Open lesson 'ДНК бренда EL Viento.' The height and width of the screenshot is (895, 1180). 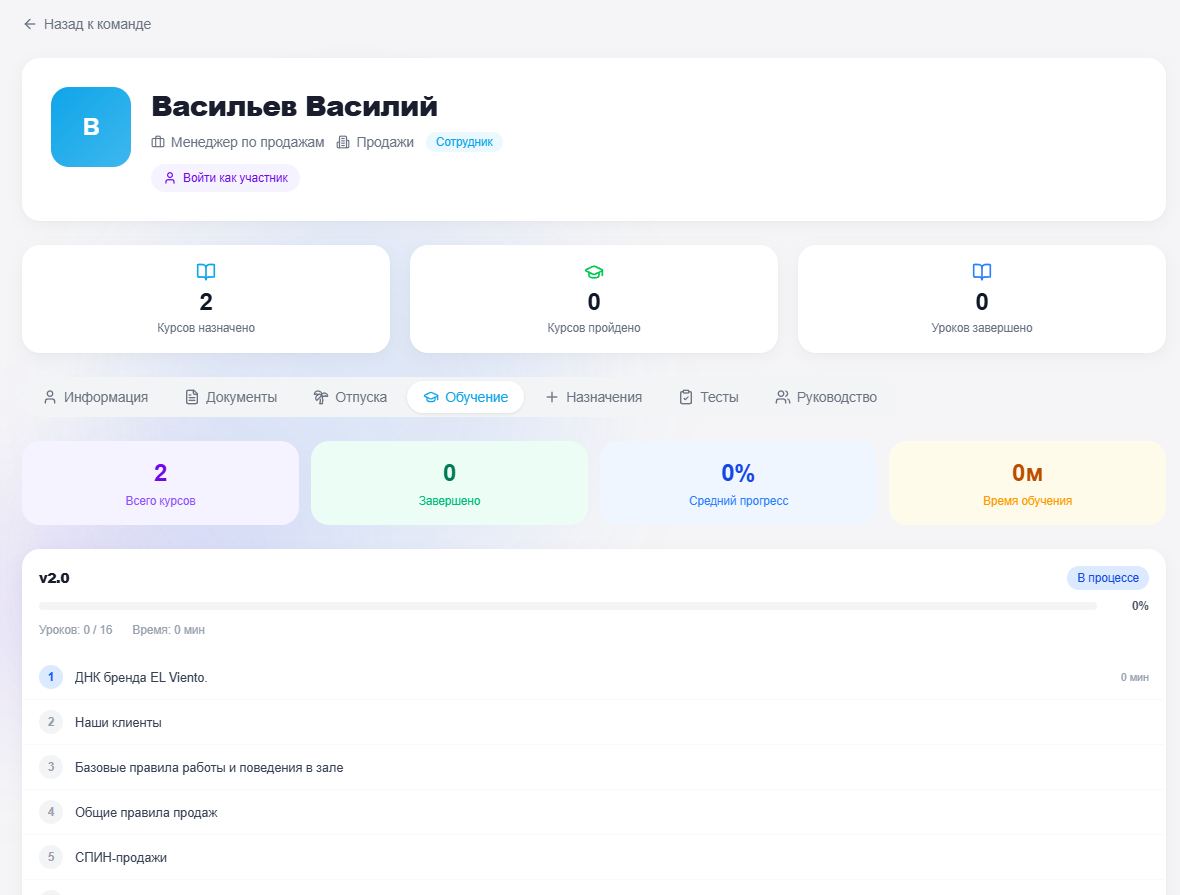[594, 677]
